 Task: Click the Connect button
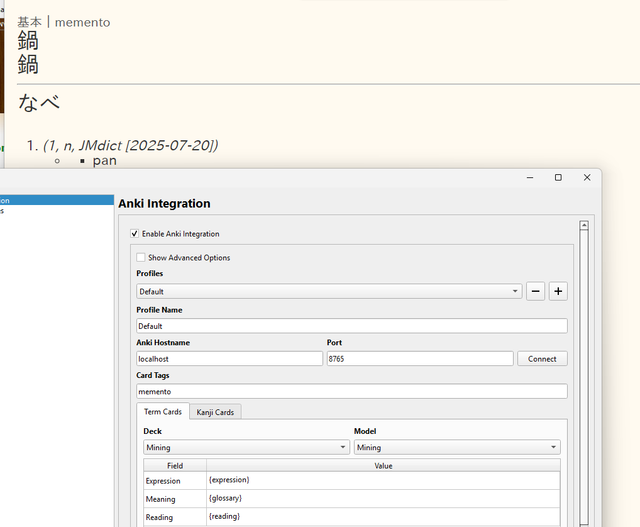click(x=542, y=359)
